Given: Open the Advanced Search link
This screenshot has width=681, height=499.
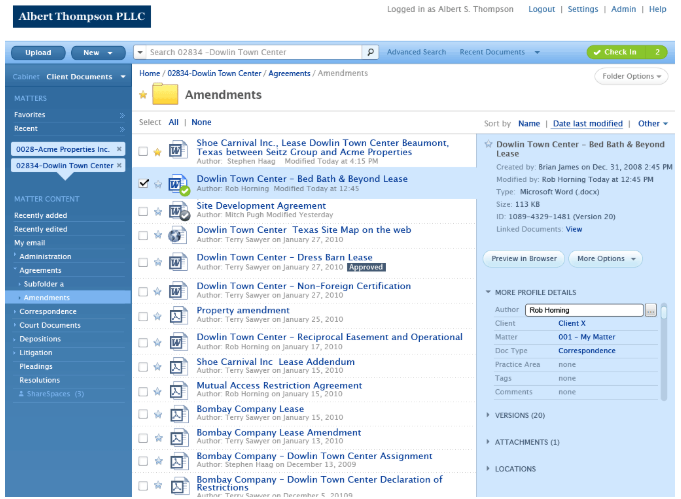Looking at the screenshot, I should click(416, 52).
